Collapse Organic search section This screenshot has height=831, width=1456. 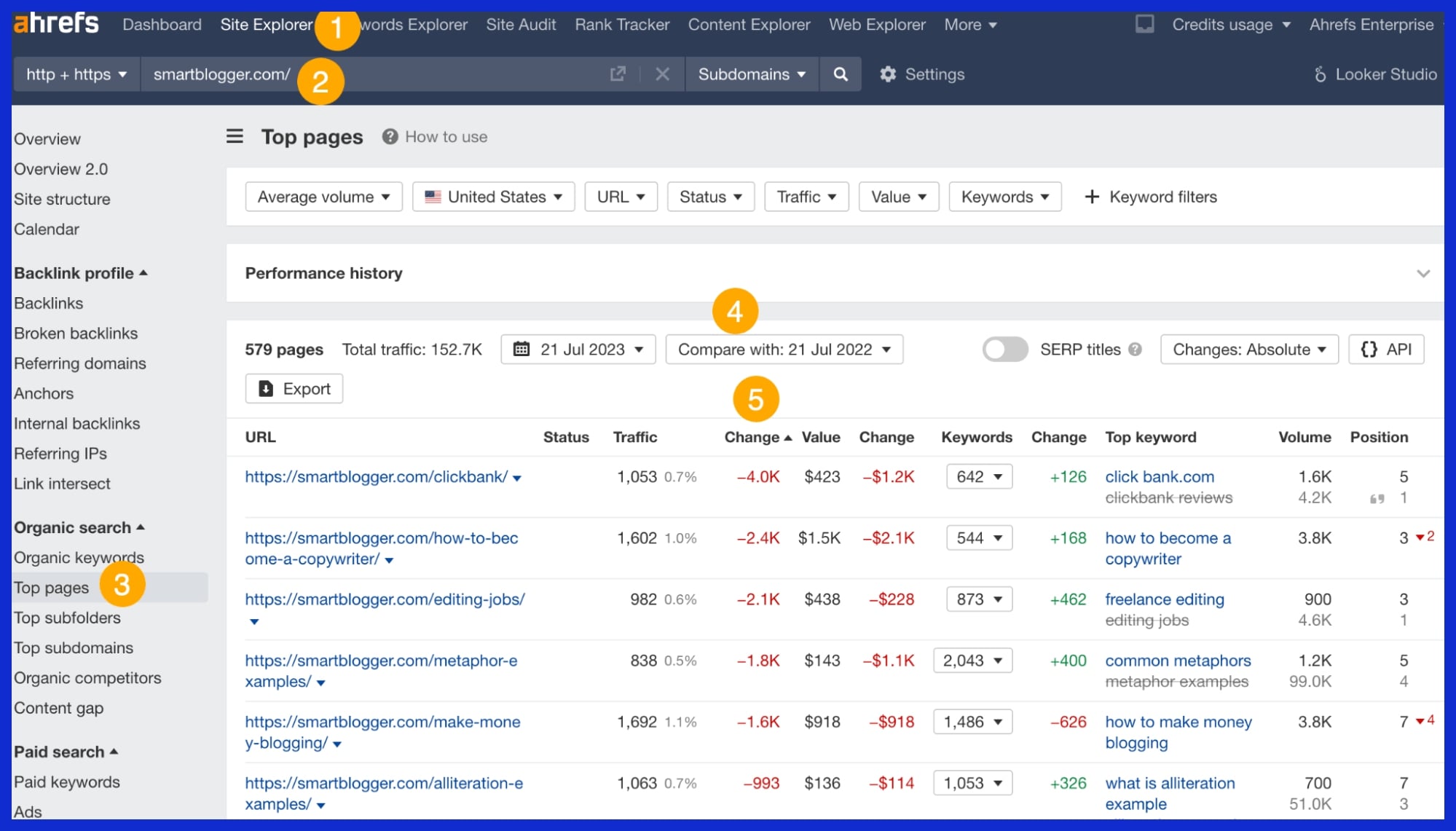[x=79, y=527]
